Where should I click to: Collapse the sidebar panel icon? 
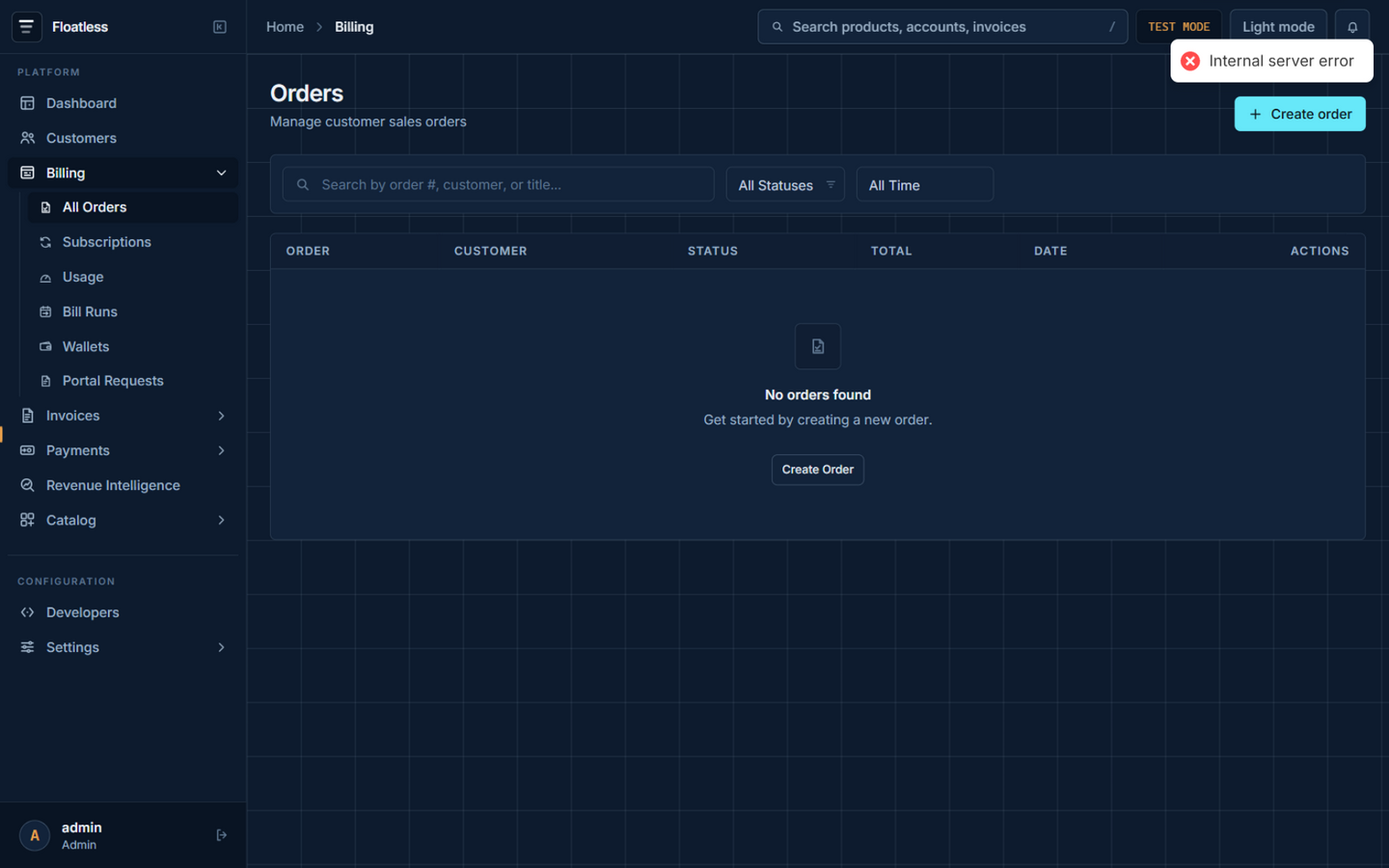pyautogui.click(x=220, y=27)
